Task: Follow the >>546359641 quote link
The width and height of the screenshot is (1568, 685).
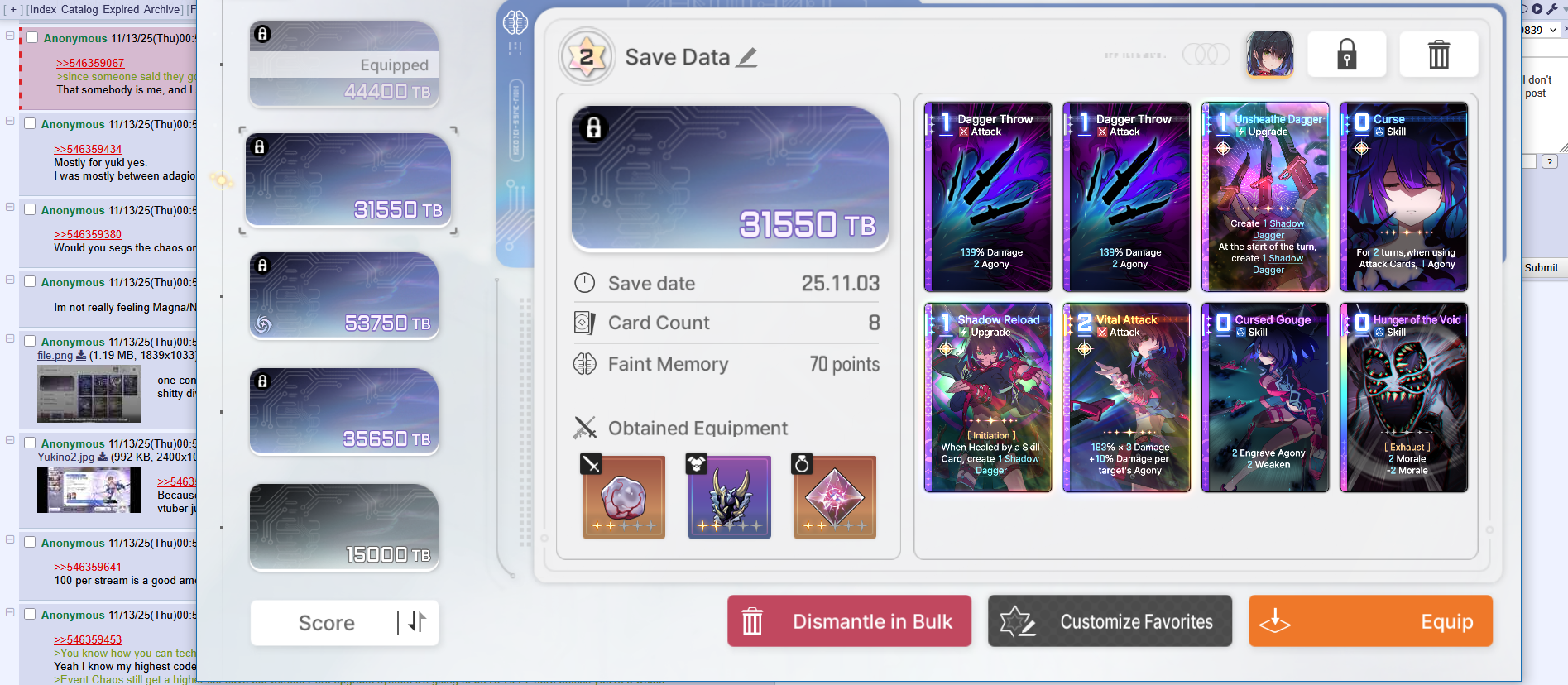Action: pyautogui.click(x=88, y=567)
